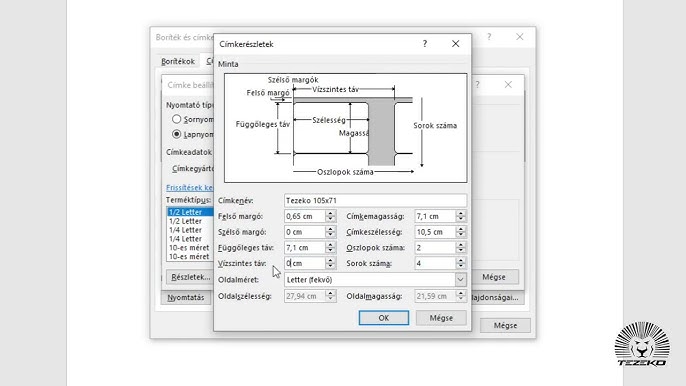Increase Oszlopok száma with up arrow
The height and width of the screenshot is (386, 686).
click(x=461, y=245)
